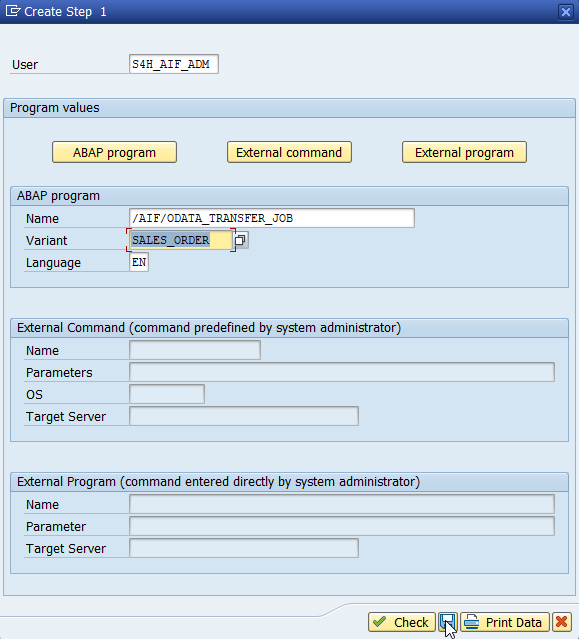The height and width of the screenshot is (639, 579).
Task: Click the User field S4H_AIF_ADM
Action: point(174,64)
